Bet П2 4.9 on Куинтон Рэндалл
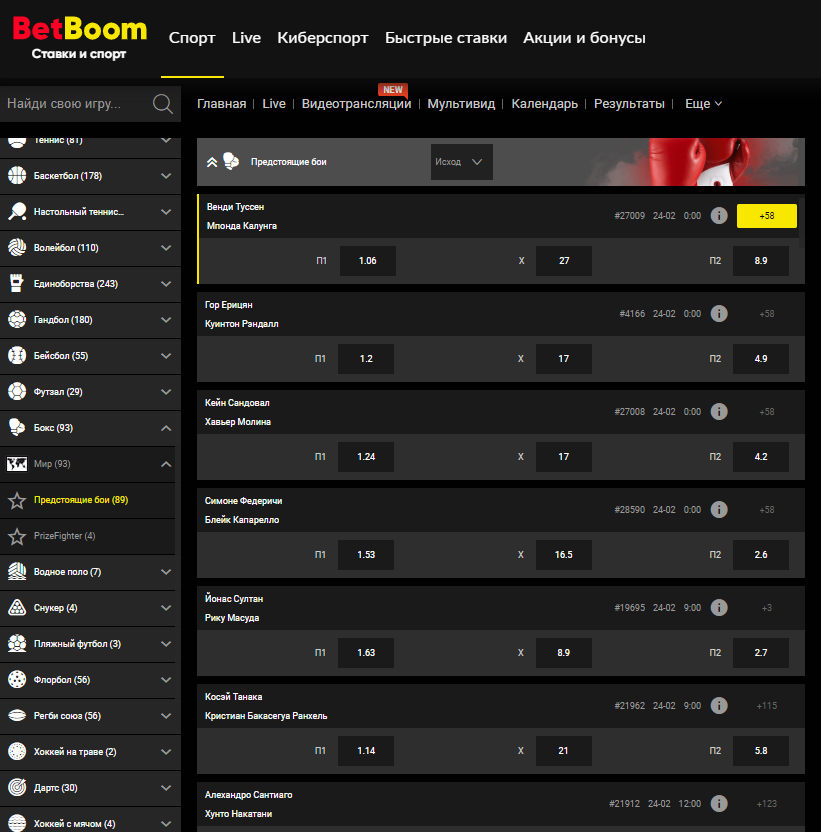 (760, 359)
